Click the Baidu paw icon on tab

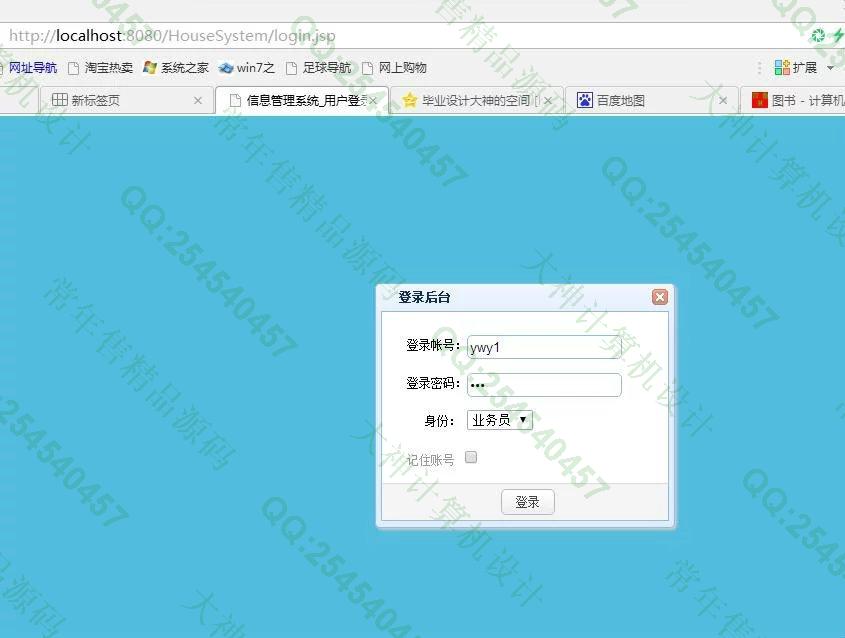pos(585,100)
